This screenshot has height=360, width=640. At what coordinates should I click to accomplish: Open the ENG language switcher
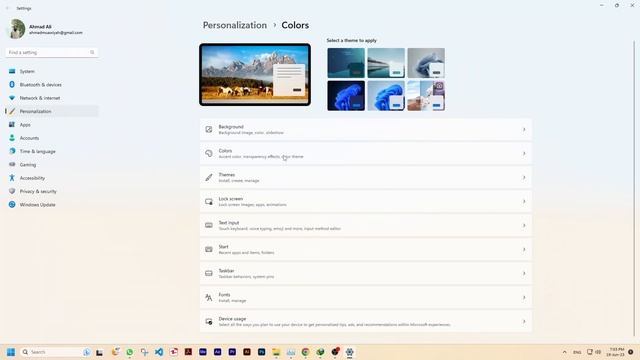point(577,352)
